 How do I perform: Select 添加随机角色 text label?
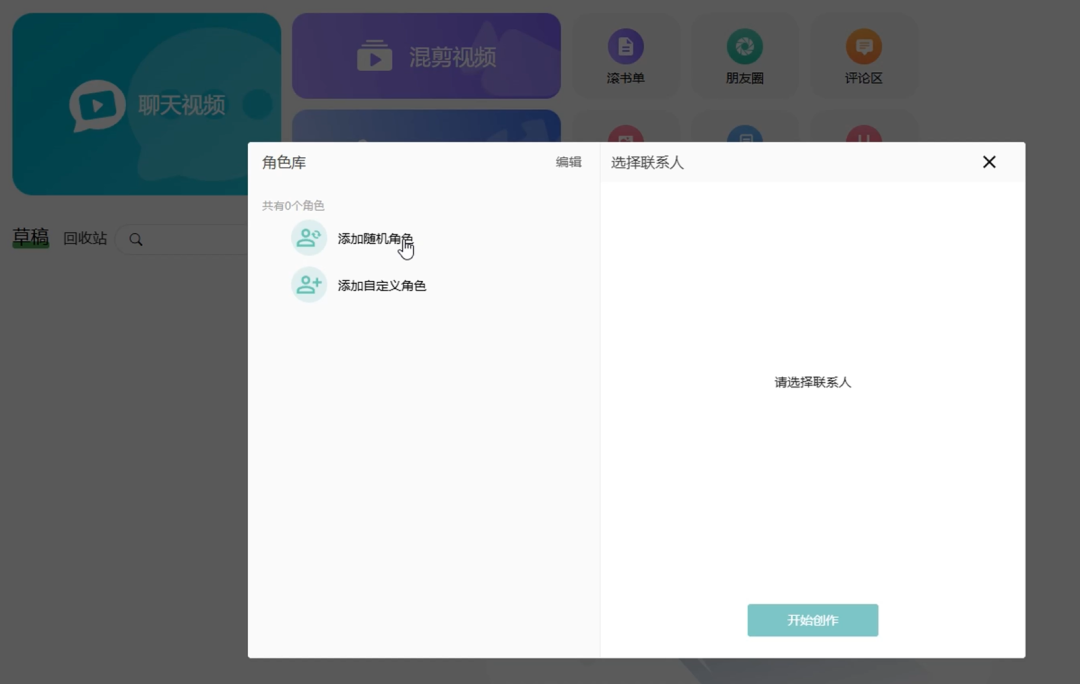(375, 238)
